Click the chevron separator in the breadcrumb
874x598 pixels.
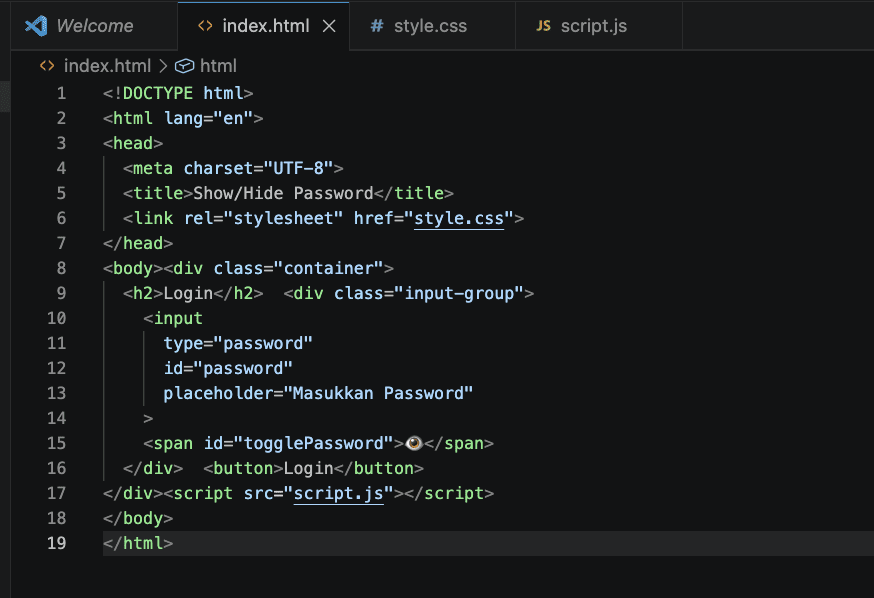click(x=162, y=66)
